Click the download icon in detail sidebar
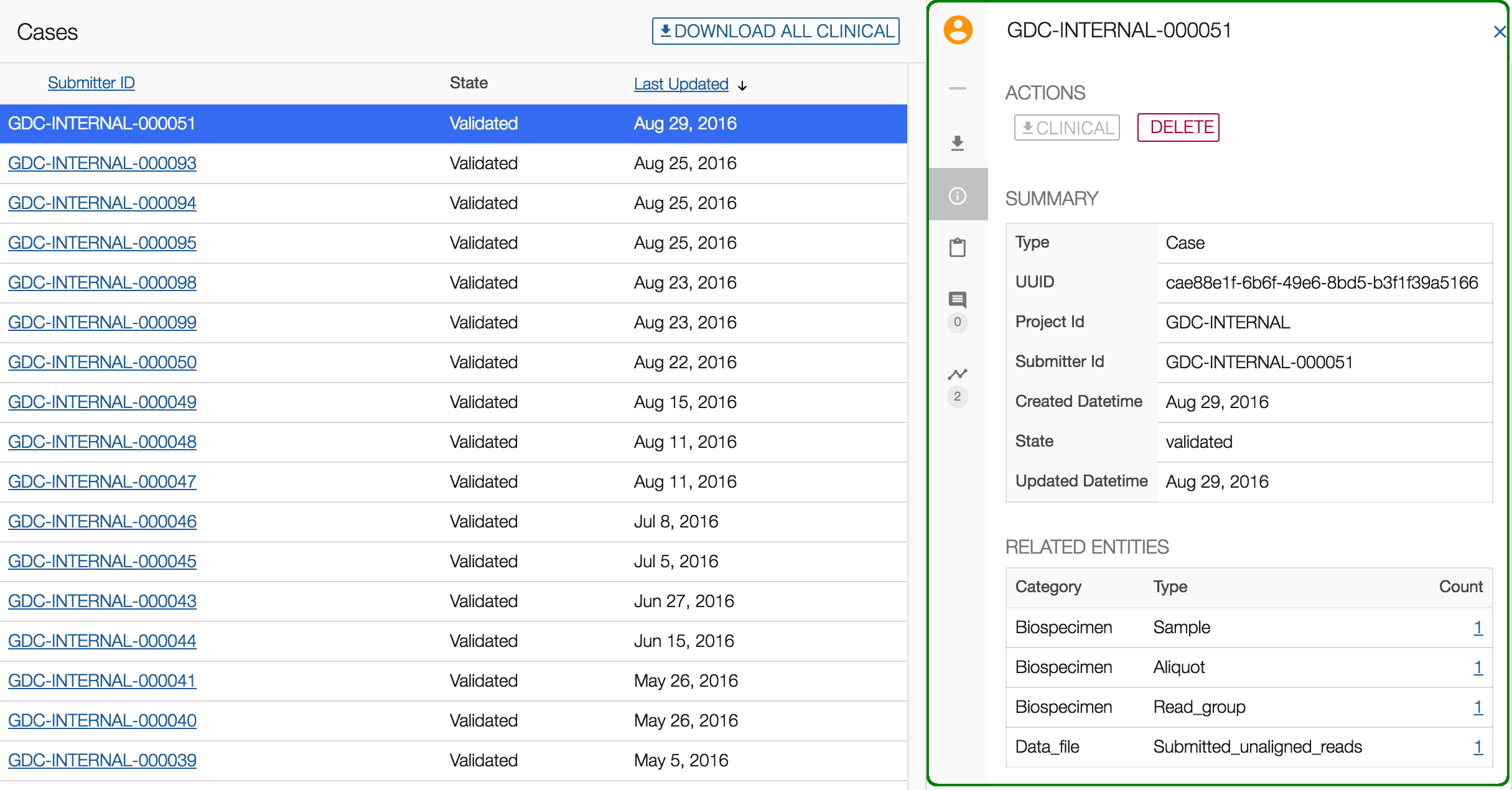Viewport: 1512px width, 790px height. 958,143
